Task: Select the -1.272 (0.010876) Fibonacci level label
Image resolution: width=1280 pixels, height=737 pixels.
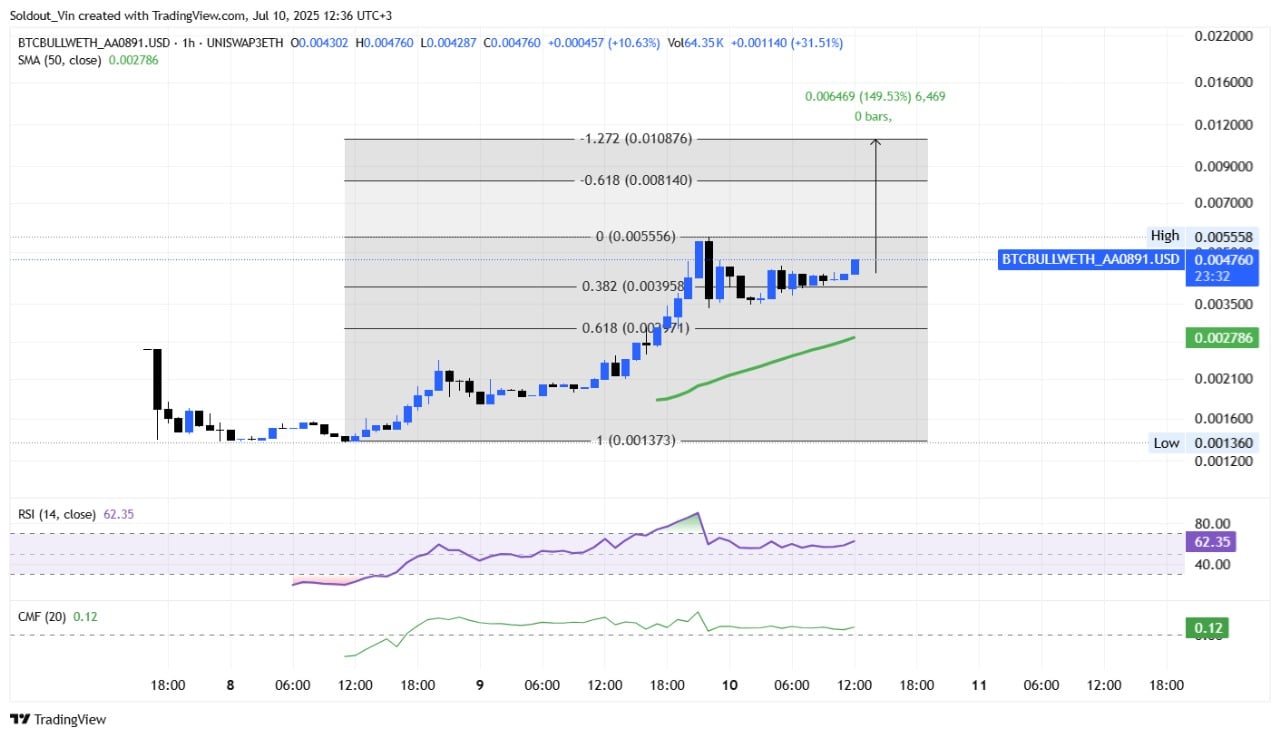Action: coord(635,139)
